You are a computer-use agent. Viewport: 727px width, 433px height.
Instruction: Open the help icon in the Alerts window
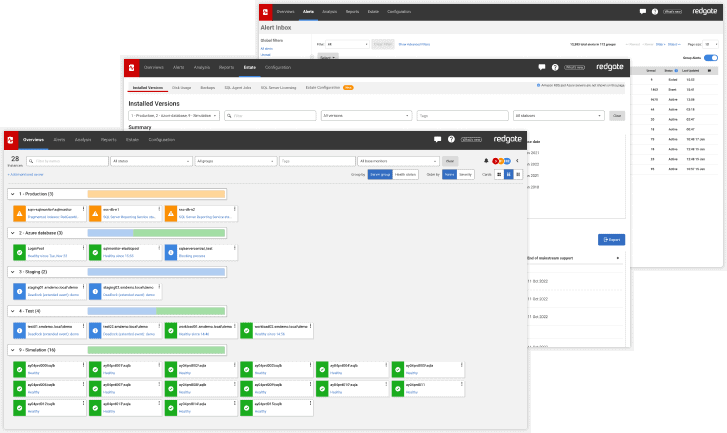(x=655, y=12)
